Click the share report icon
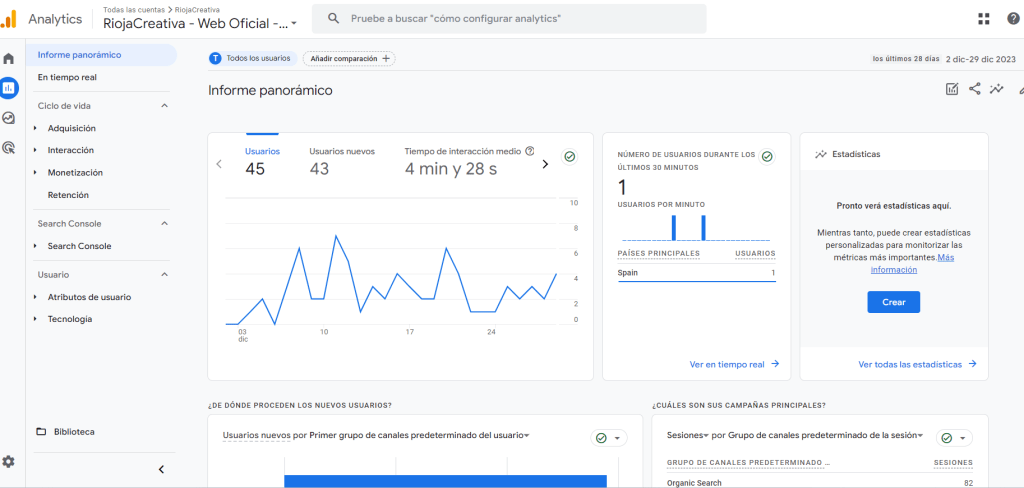Viewport: 1024px width, 488px height. coord(974,89)
